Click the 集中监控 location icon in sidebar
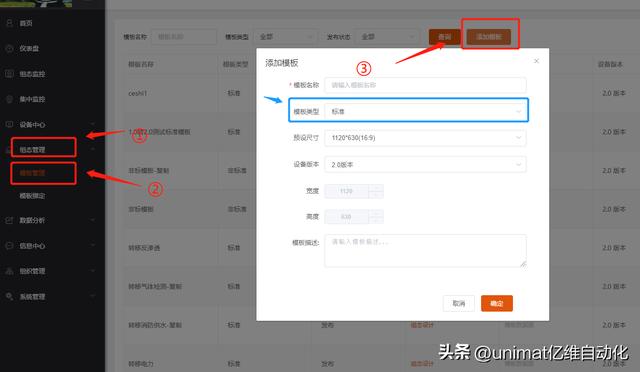The height and width of the screenshot is (372, 640). click(9, 99)
